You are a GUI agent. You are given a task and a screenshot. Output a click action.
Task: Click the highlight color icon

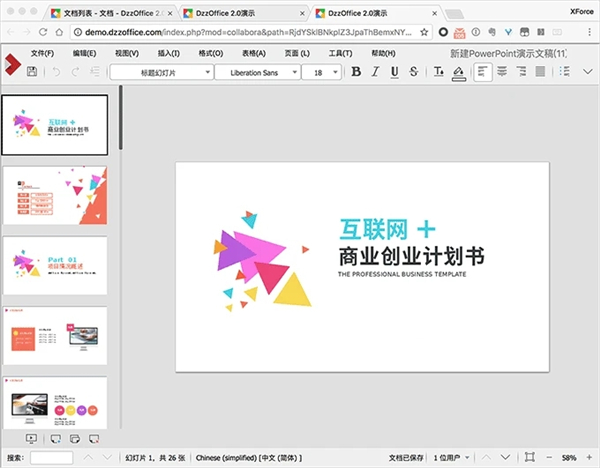coord(458,72)
